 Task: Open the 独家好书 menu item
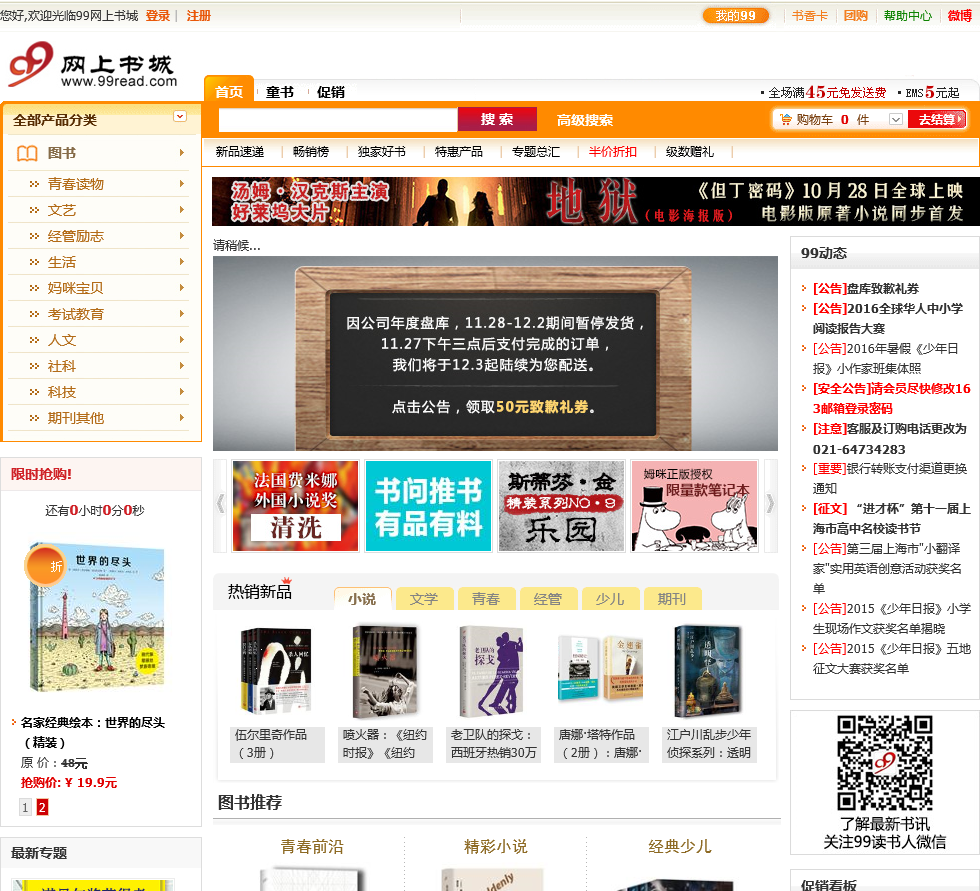382,151
